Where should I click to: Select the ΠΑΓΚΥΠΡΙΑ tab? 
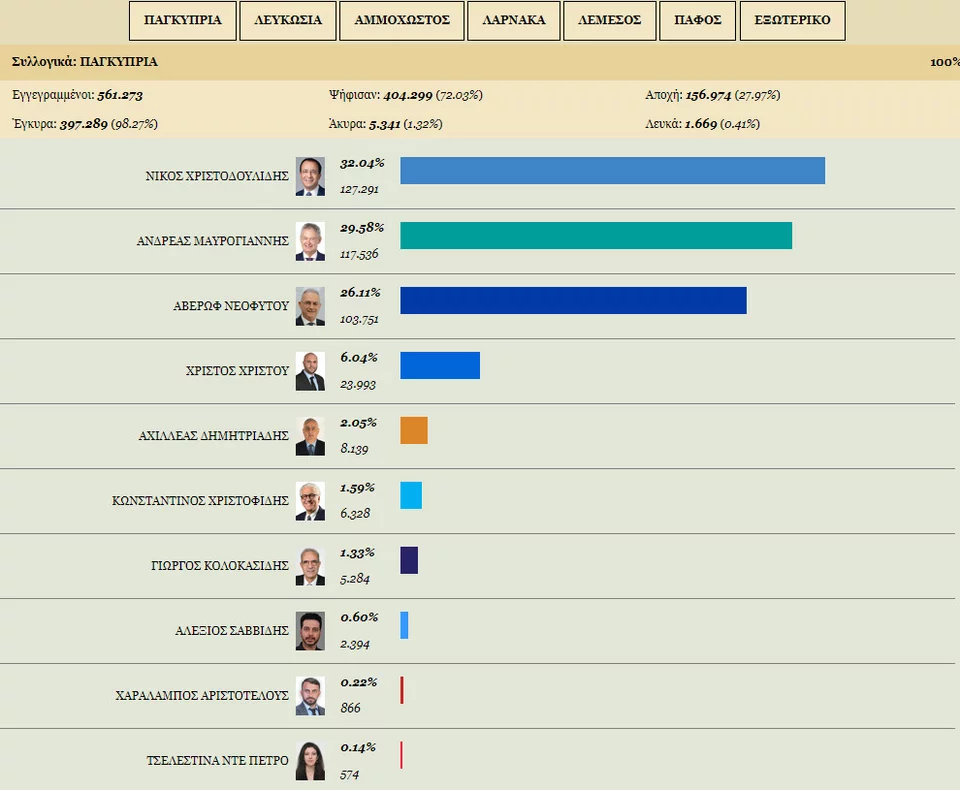click(183, 21)
